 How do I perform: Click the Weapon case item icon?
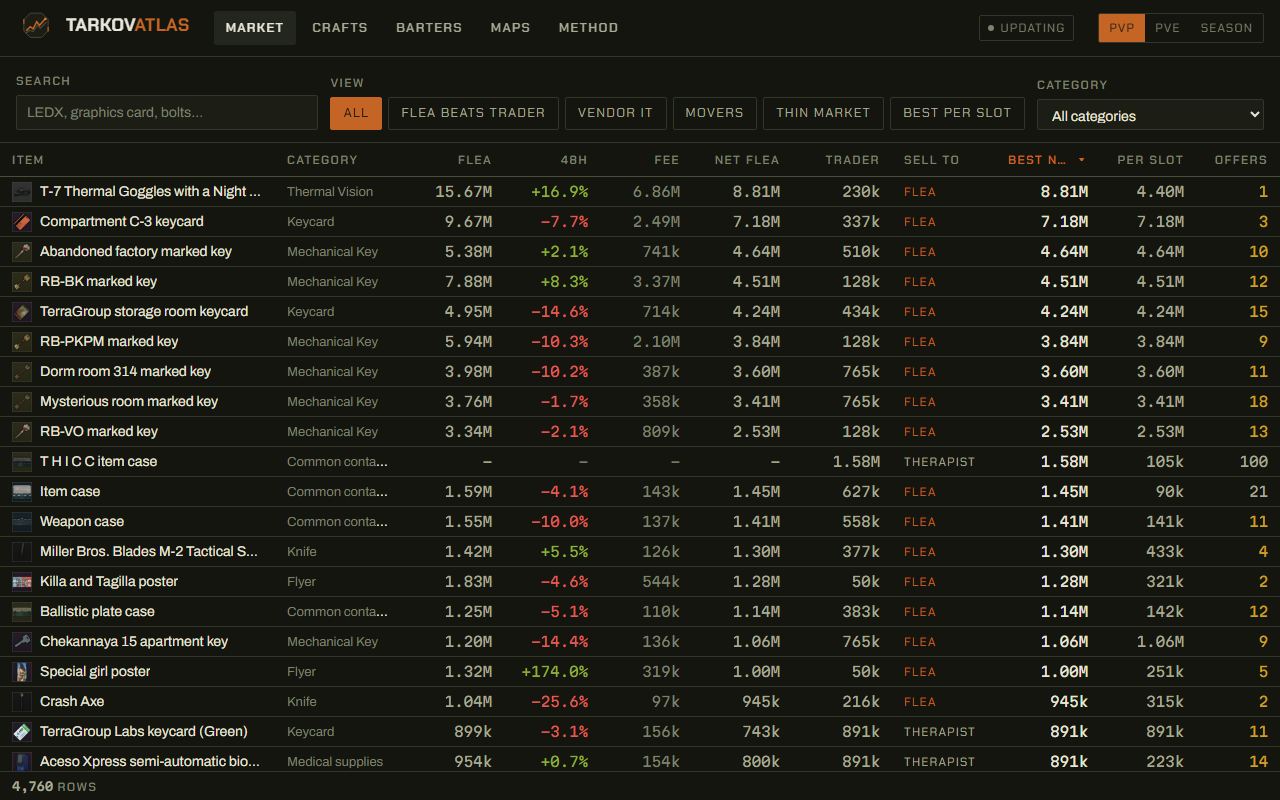[x=22, y=521]
